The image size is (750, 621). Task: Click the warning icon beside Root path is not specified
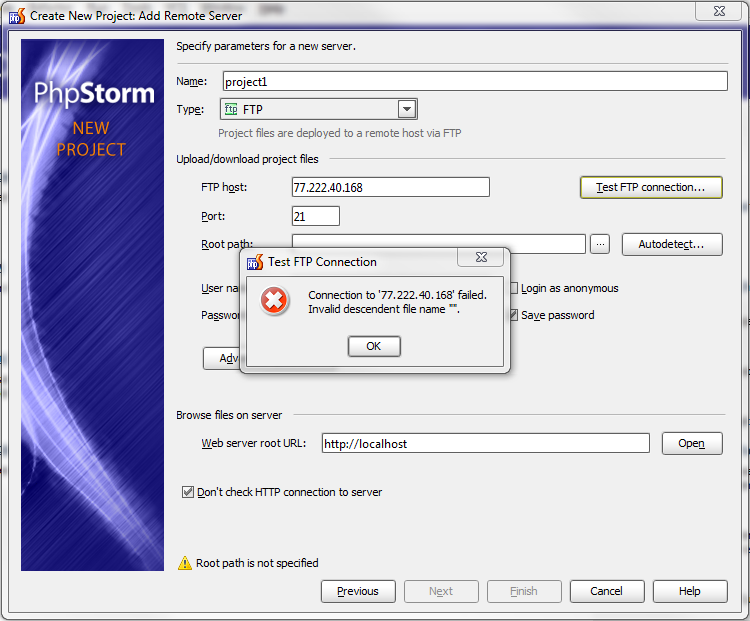click(185, 563)
